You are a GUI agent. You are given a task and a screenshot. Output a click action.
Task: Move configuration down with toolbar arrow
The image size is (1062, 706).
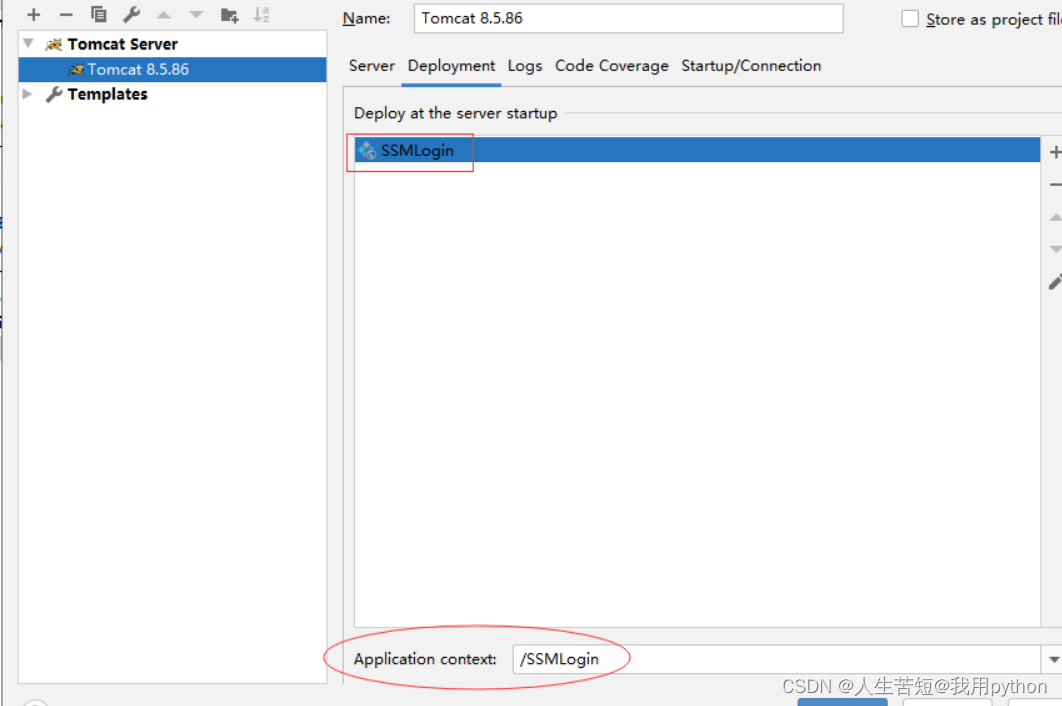pyautogui.click(x=196, y=14)
